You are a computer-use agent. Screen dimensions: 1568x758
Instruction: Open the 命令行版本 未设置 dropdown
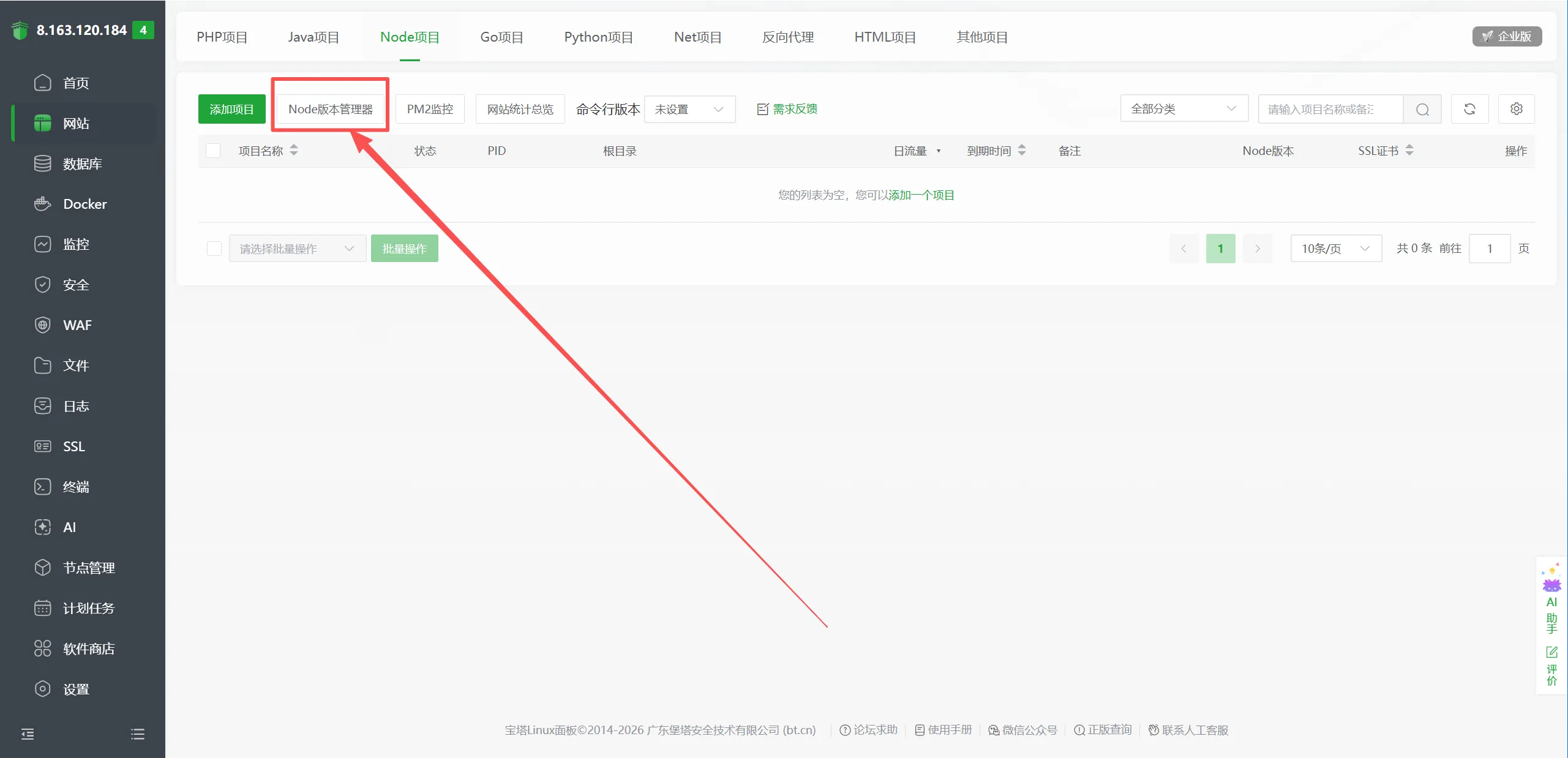[689, 109]
